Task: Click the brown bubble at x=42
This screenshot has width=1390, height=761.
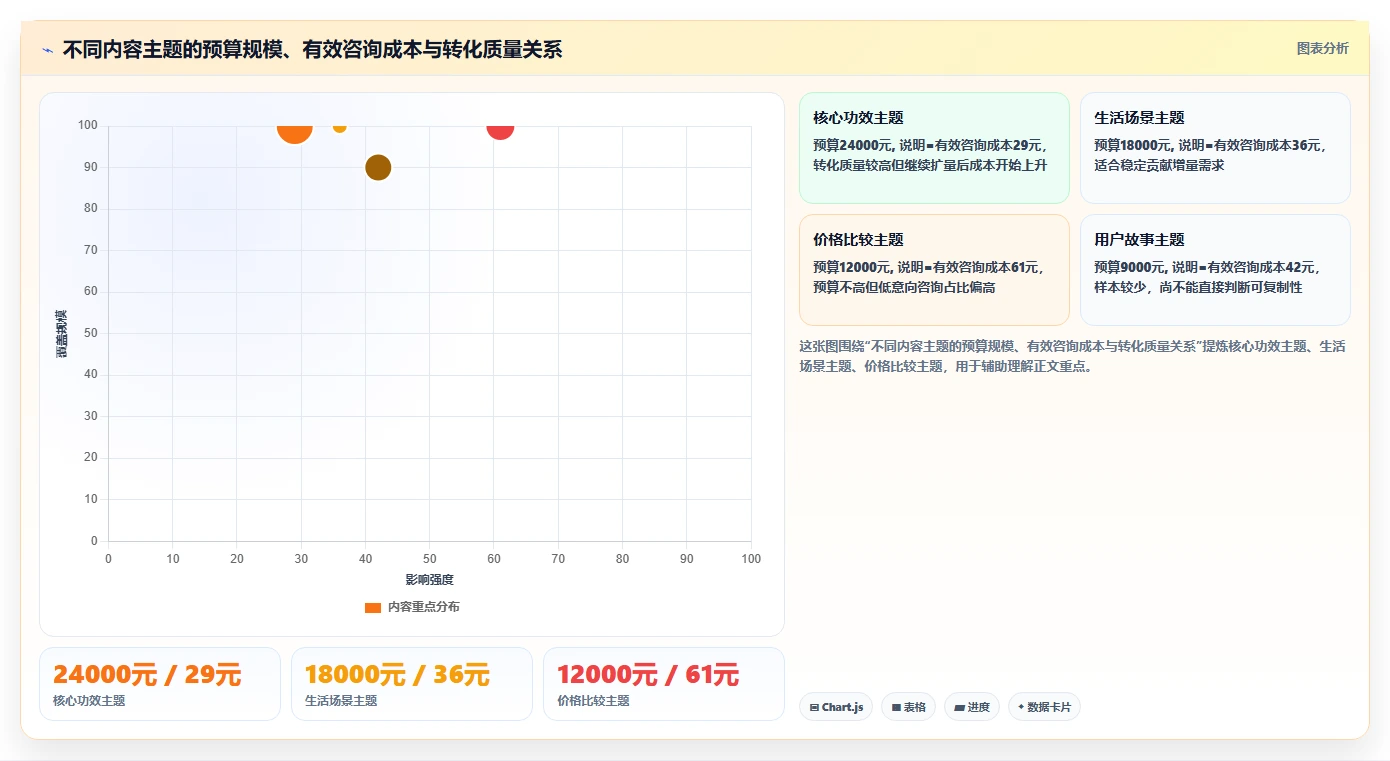Action: pyautogui.click(x=378, y=168)
